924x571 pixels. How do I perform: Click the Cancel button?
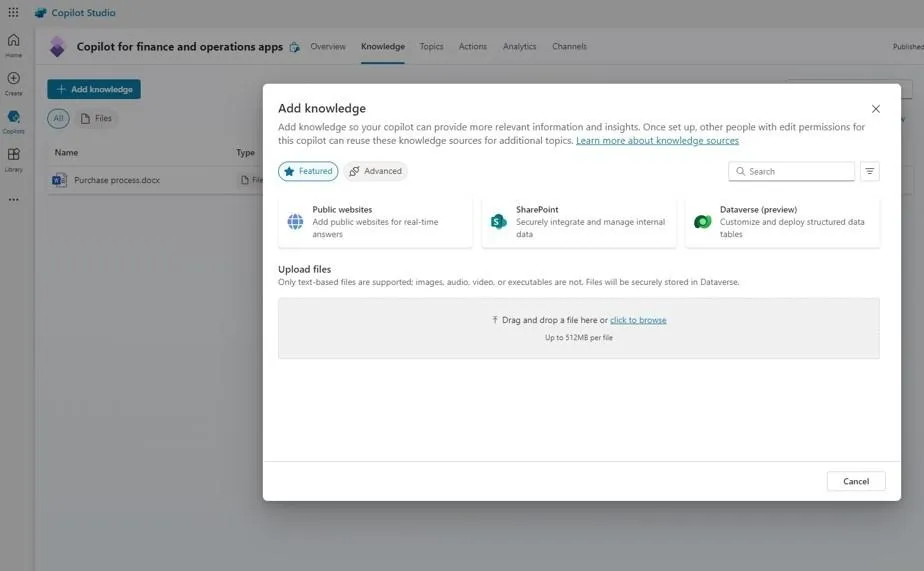pyautogui.click(x=856, y=481)
